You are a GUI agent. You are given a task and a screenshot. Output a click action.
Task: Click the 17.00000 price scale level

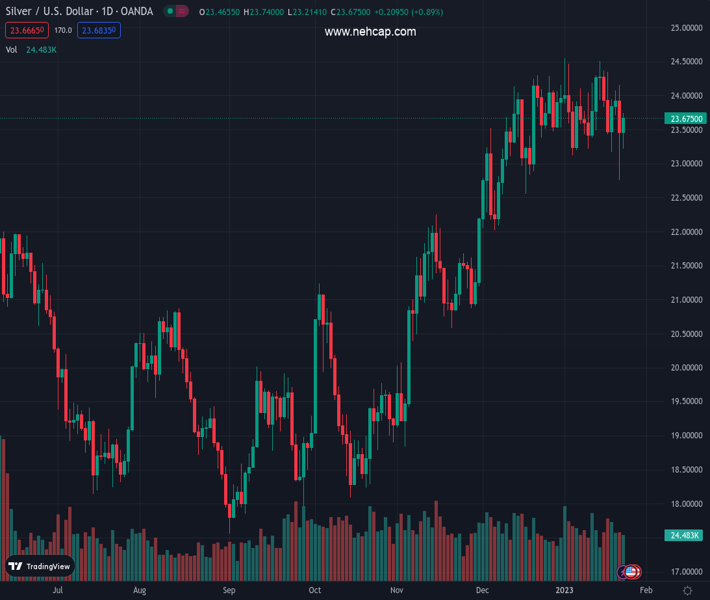coord(683,572)
